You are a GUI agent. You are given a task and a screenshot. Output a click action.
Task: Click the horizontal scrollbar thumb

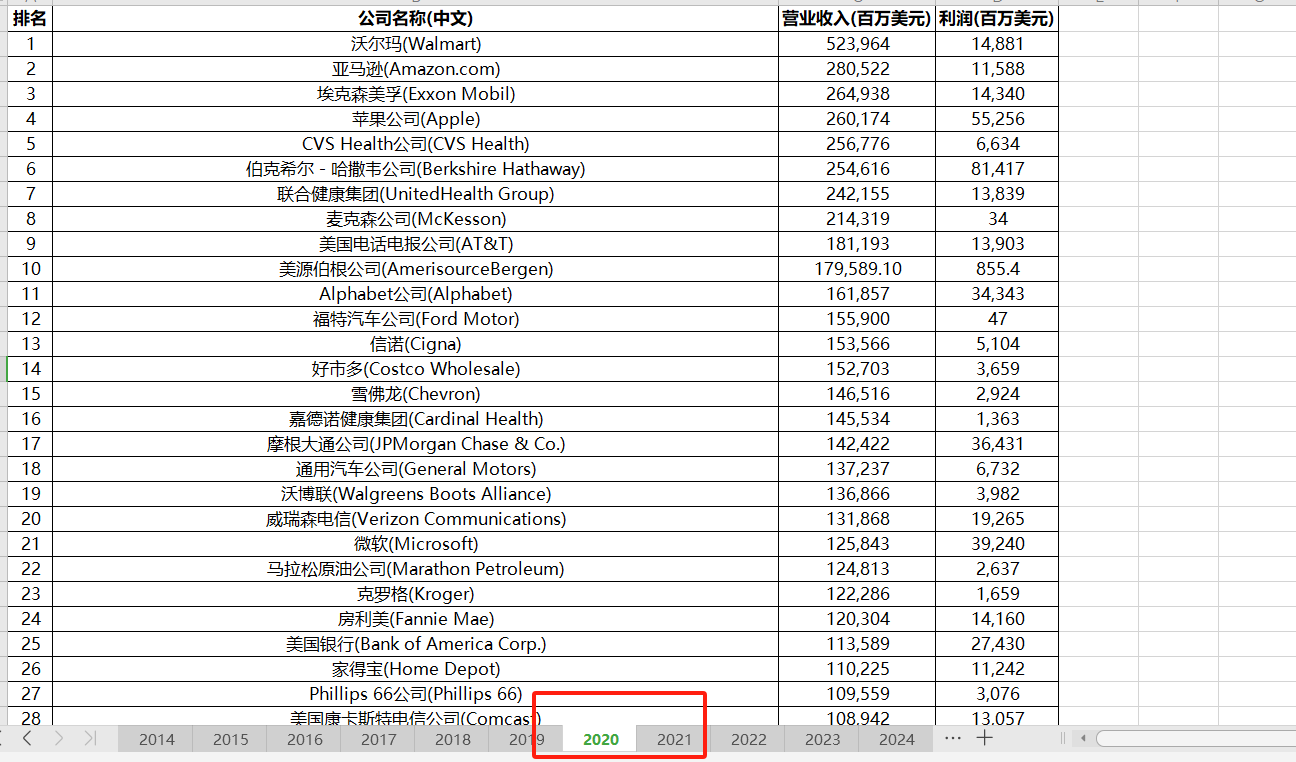click(x=1195, y=739)
